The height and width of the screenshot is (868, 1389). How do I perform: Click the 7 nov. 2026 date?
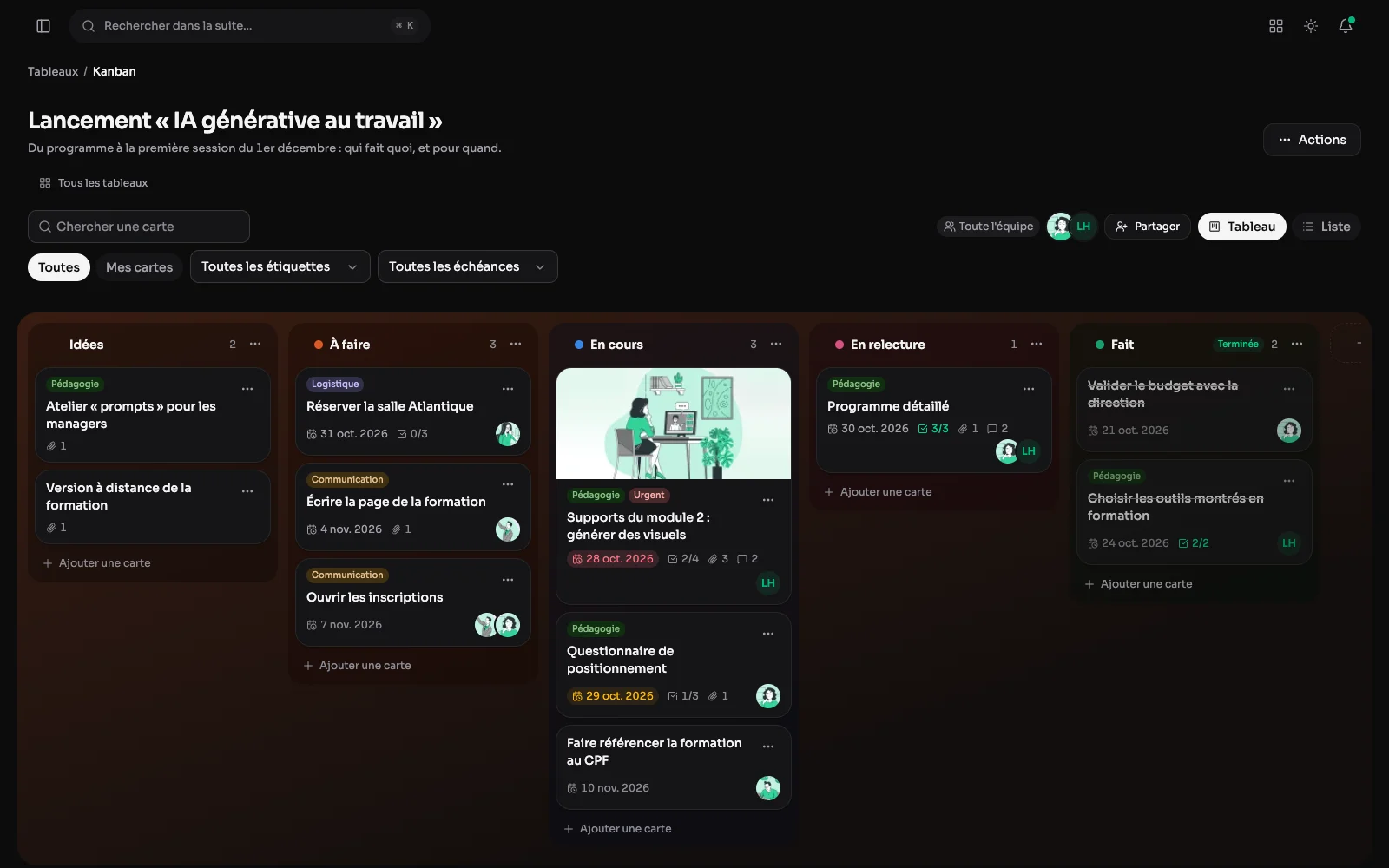click(345, 625)
